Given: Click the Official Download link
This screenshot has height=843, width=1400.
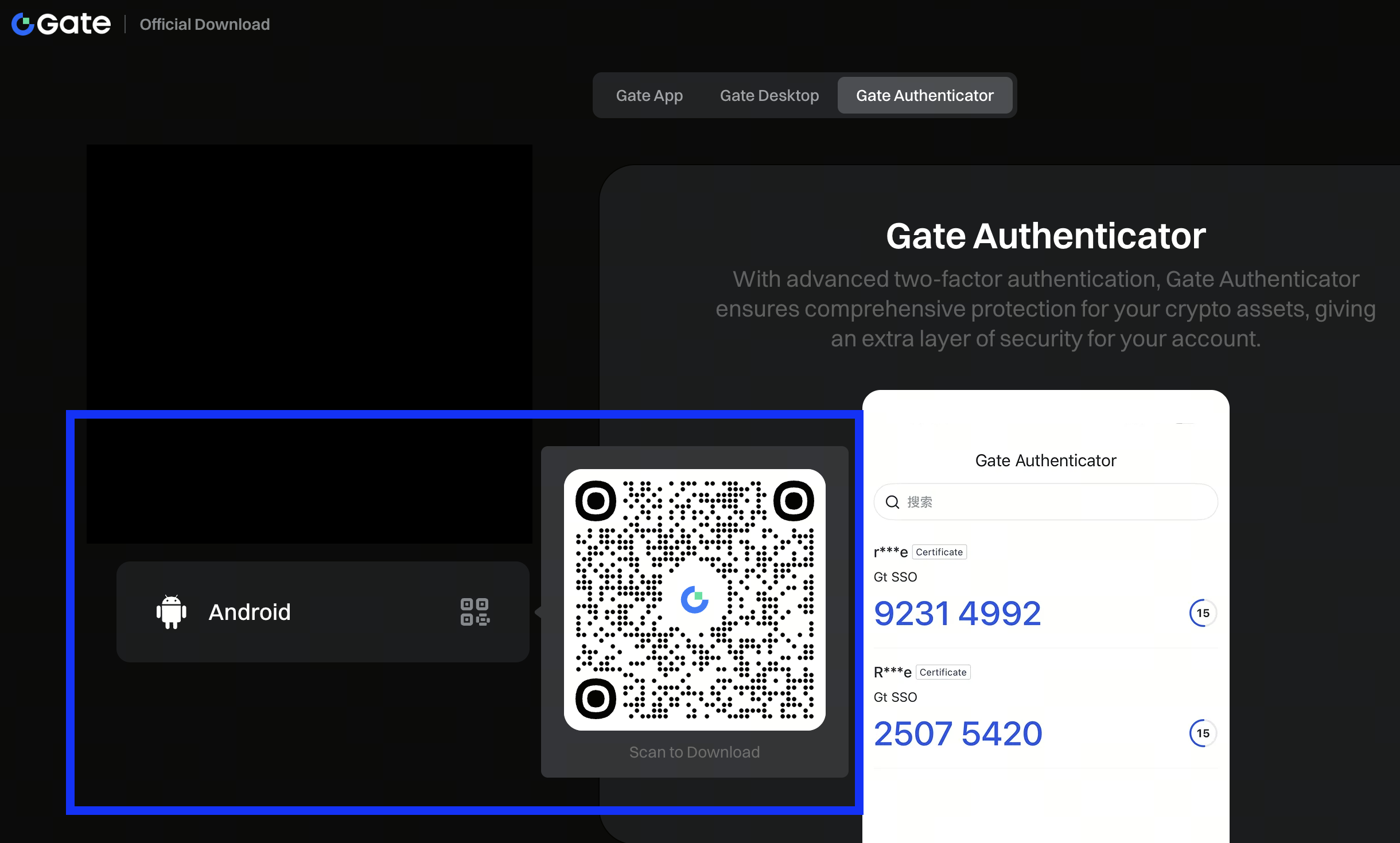Looking at the screenshot, I should point(205,24).
